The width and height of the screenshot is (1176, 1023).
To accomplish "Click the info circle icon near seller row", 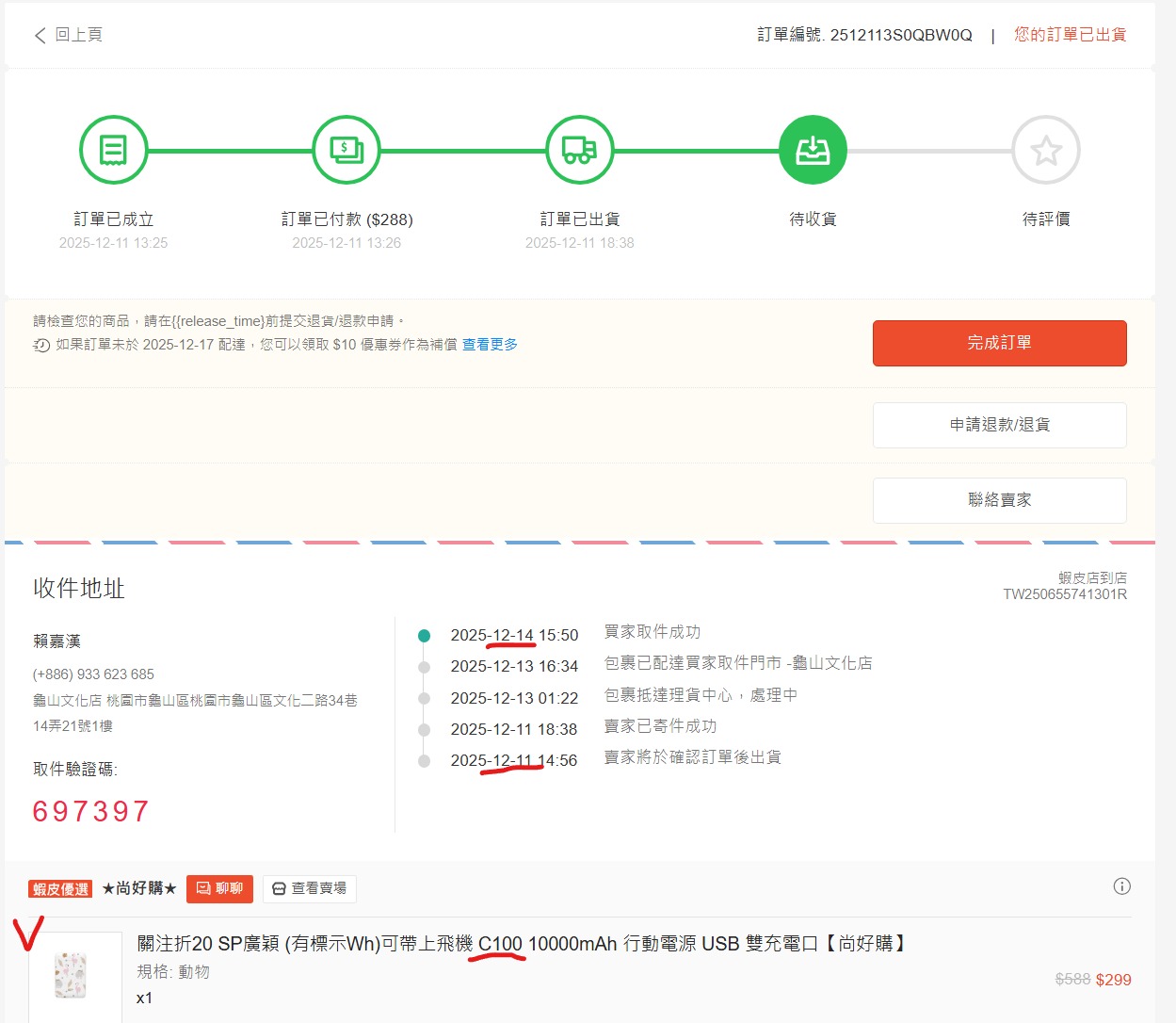I will 1121,886.
